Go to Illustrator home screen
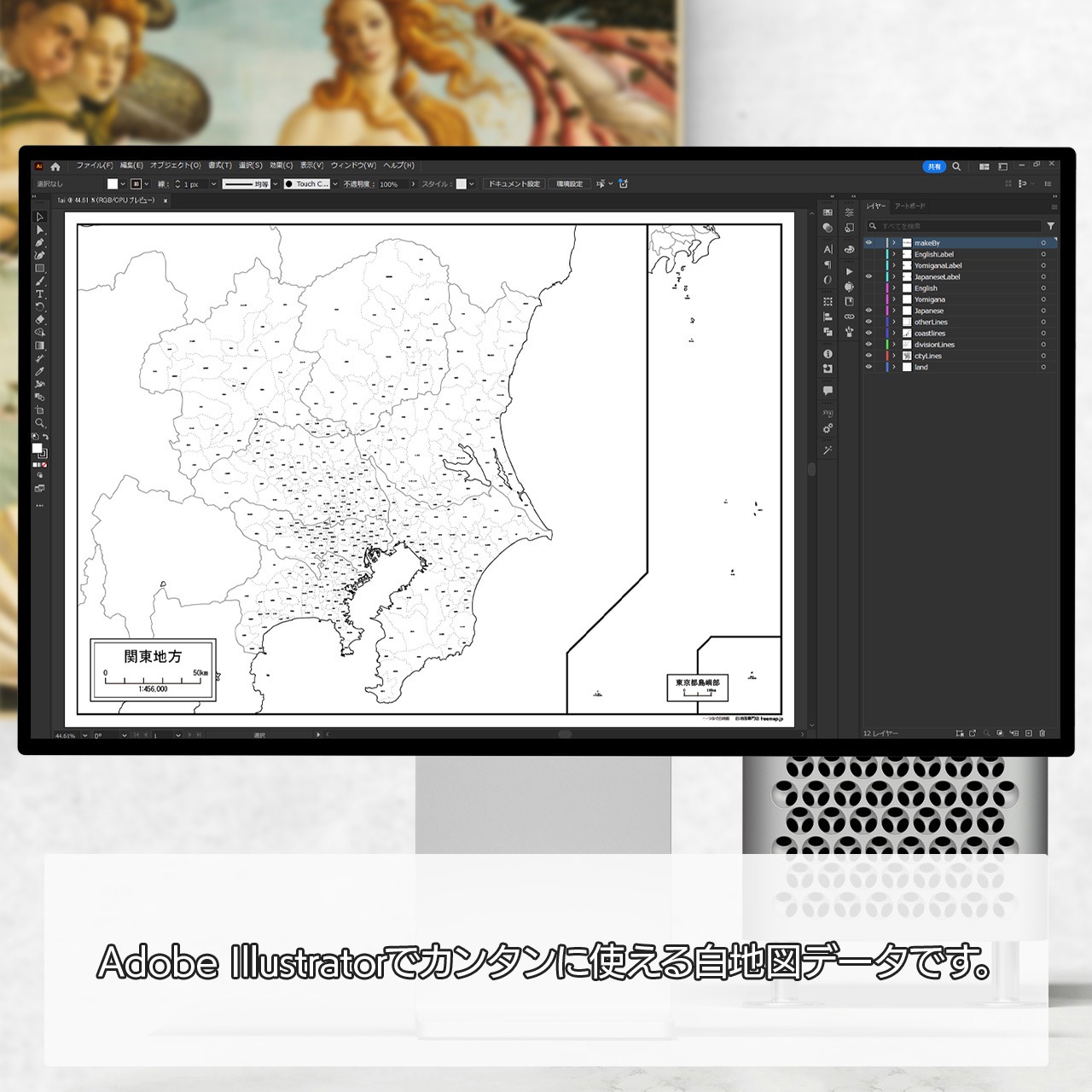 55,166
